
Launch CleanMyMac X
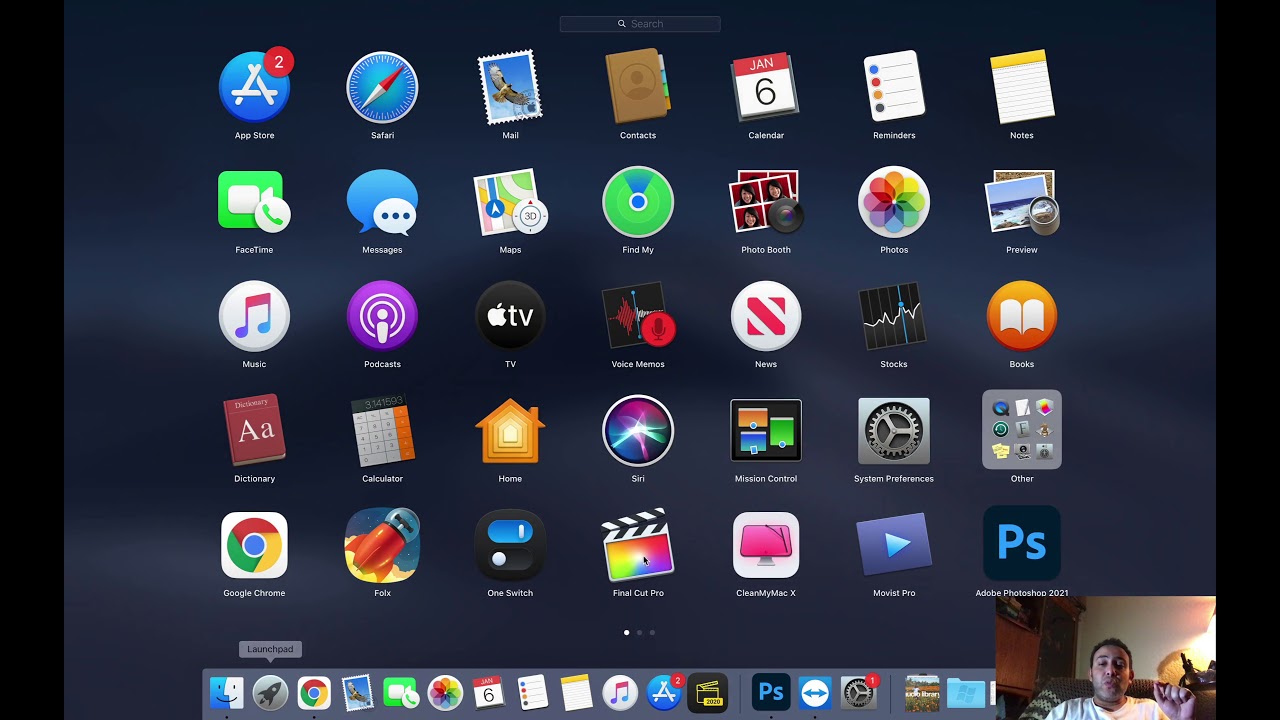click(x=766, y=546)
